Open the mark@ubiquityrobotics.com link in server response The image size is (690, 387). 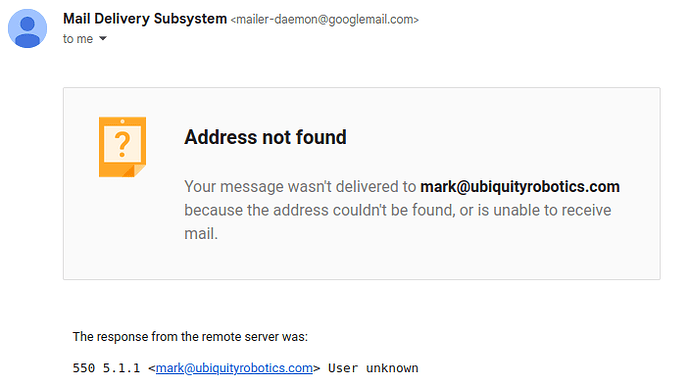(x=234, y=368)
